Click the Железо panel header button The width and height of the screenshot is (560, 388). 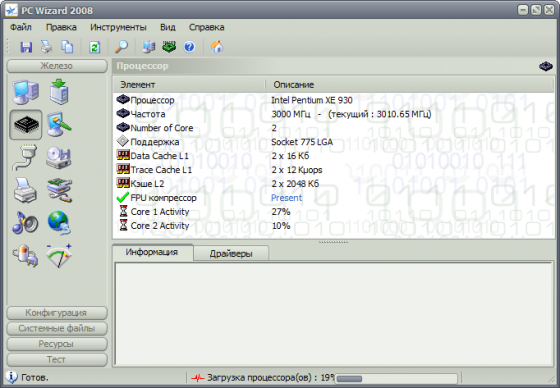tap(57, 66)
